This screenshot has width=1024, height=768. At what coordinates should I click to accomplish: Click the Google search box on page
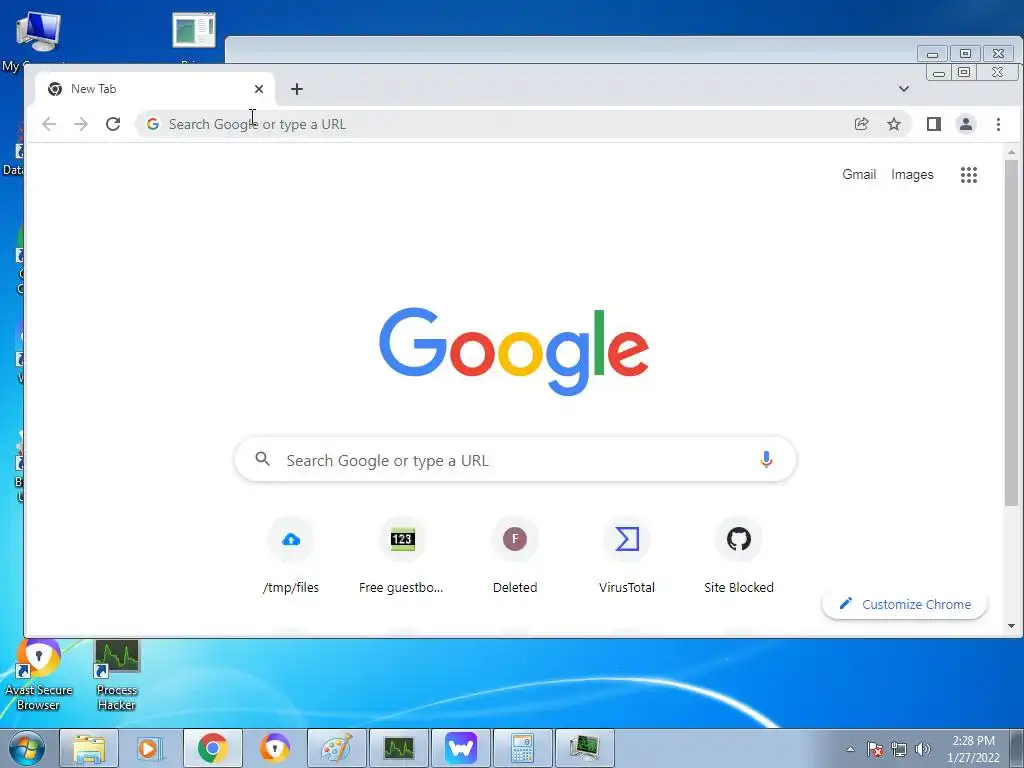(515, 460)
